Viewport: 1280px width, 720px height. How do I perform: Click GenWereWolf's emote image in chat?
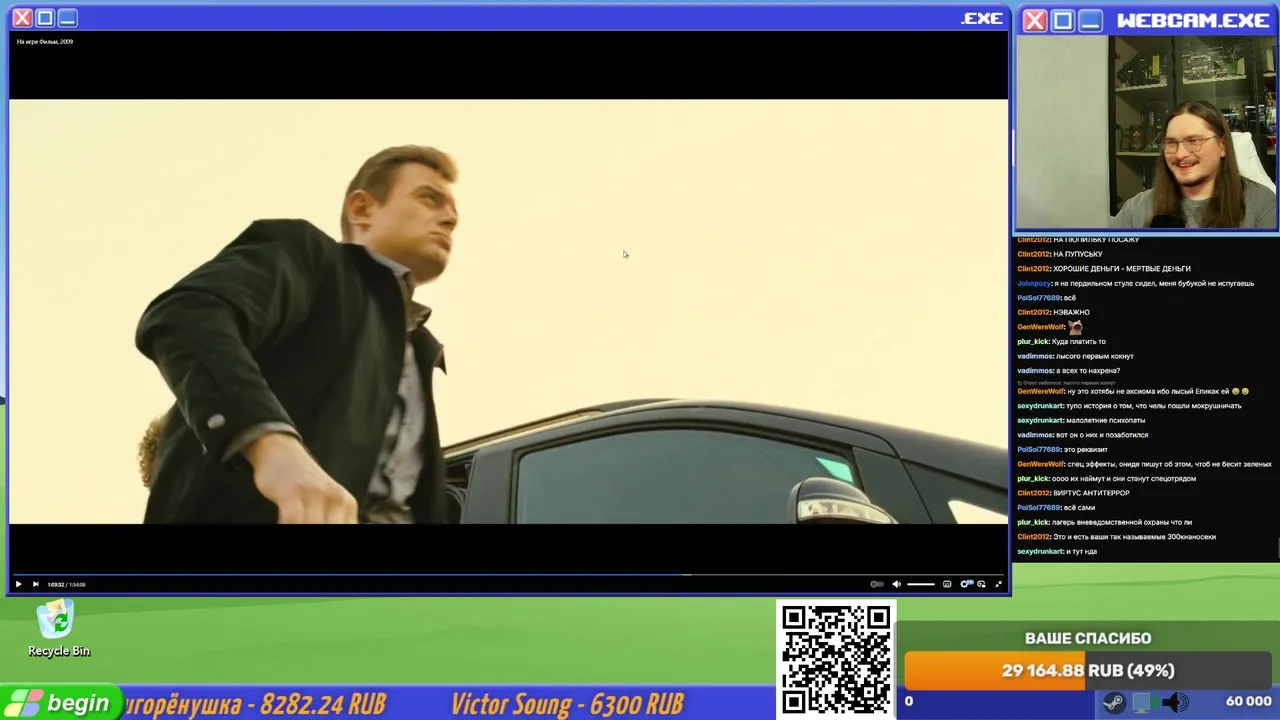click(x=1075, y=327)
